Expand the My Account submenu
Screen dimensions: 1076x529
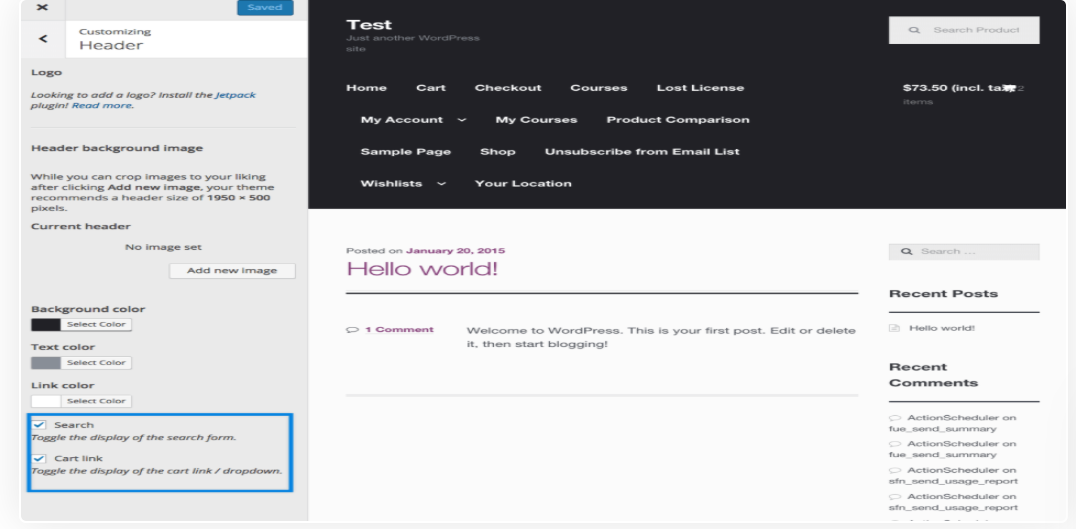click(461, 120)
